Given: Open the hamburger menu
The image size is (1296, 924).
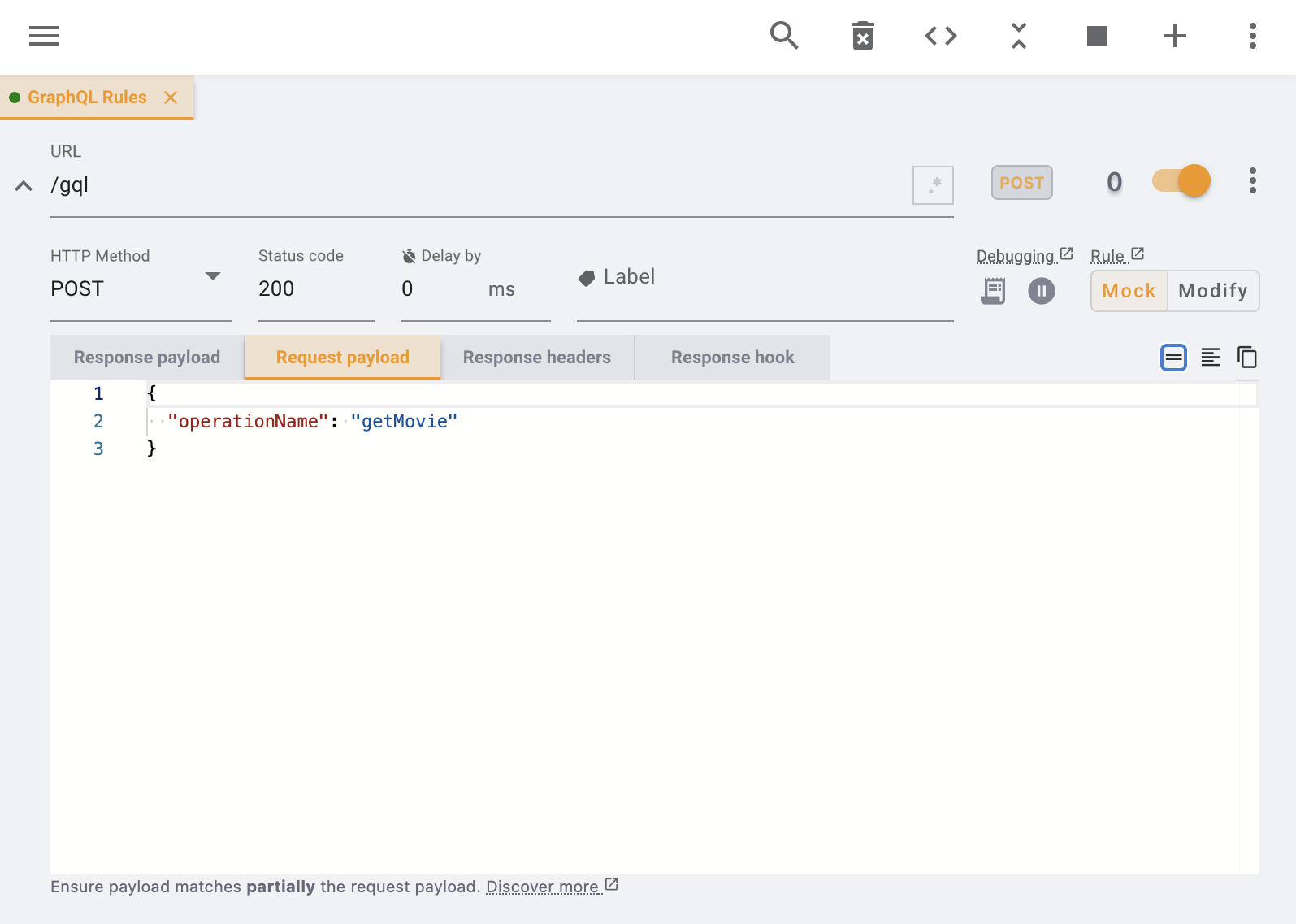Looking at the screenshot, I should pyautogui.click(x=44, y=36).
